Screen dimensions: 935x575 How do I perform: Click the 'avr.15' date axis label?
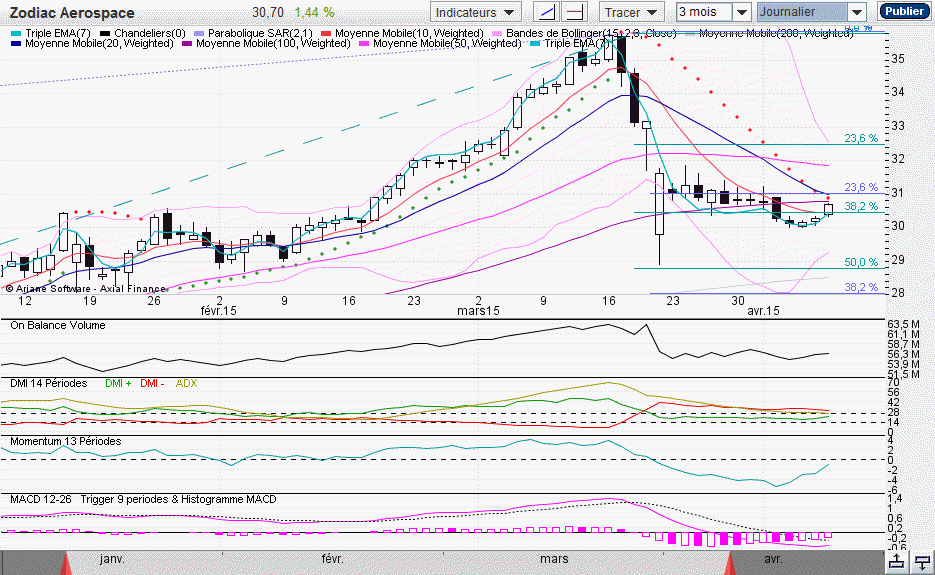pyautogui.click(x=763, y=311)
